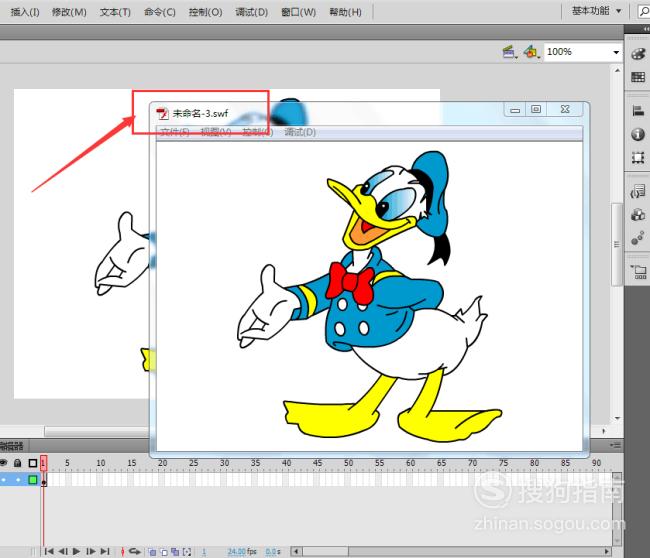The image size is (650, 558).
Task: Toggle Onion Skin mode
Action: pos(152,552)
